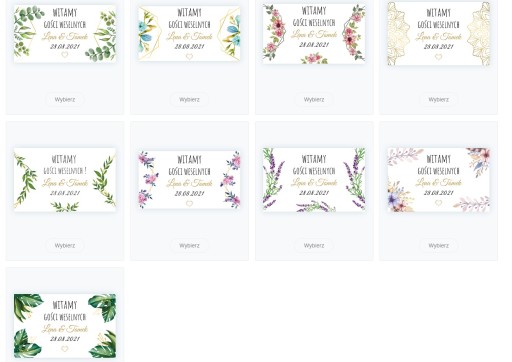Select the monstera tropical leaves design
This screenshot has height=362, width=512.
pyautogui.click(x=65, y=326)
